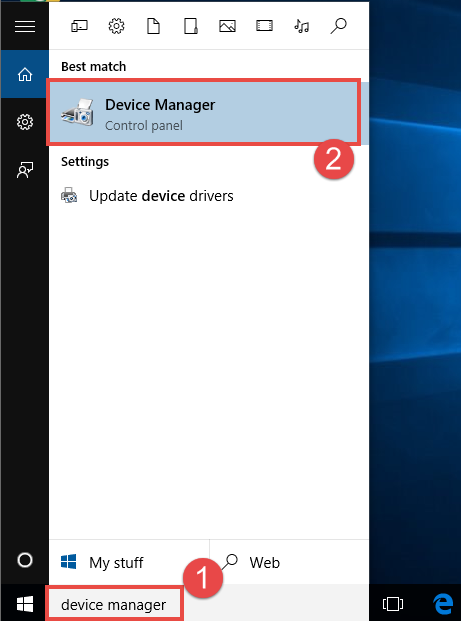Filter results by Web magnifier icon
The height and width of the screenshot is (621, 461).
(339, 26)
